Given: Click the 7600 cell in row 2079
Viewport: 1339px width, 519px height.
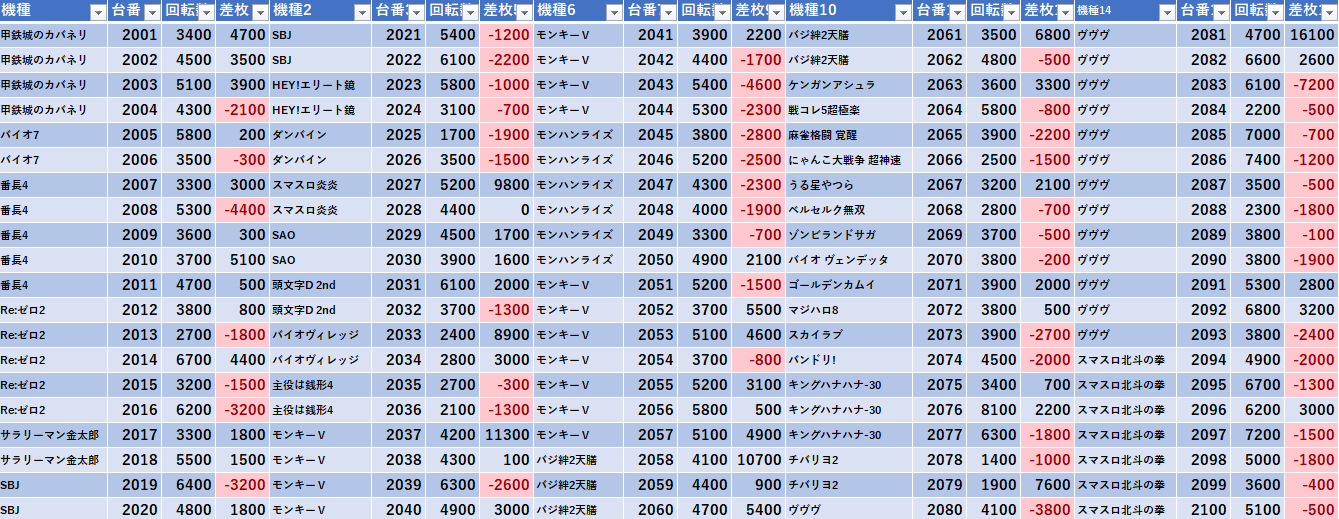Looking at the screenshot, I should pos(1048,485).
